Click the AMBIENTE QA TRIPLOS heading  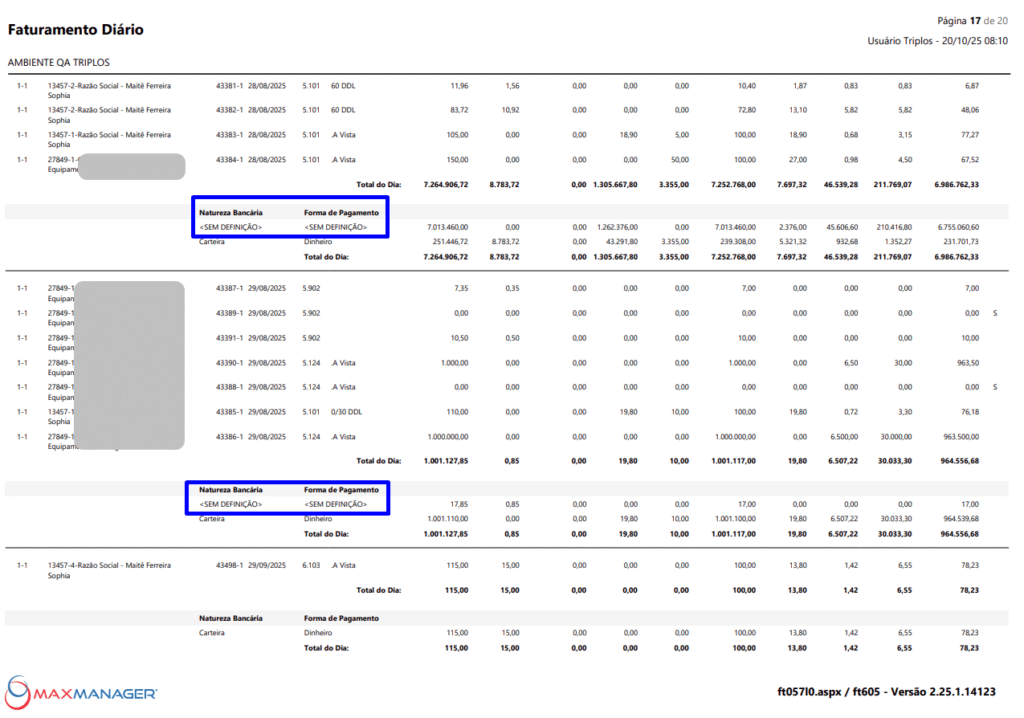[x=59, y=62]
